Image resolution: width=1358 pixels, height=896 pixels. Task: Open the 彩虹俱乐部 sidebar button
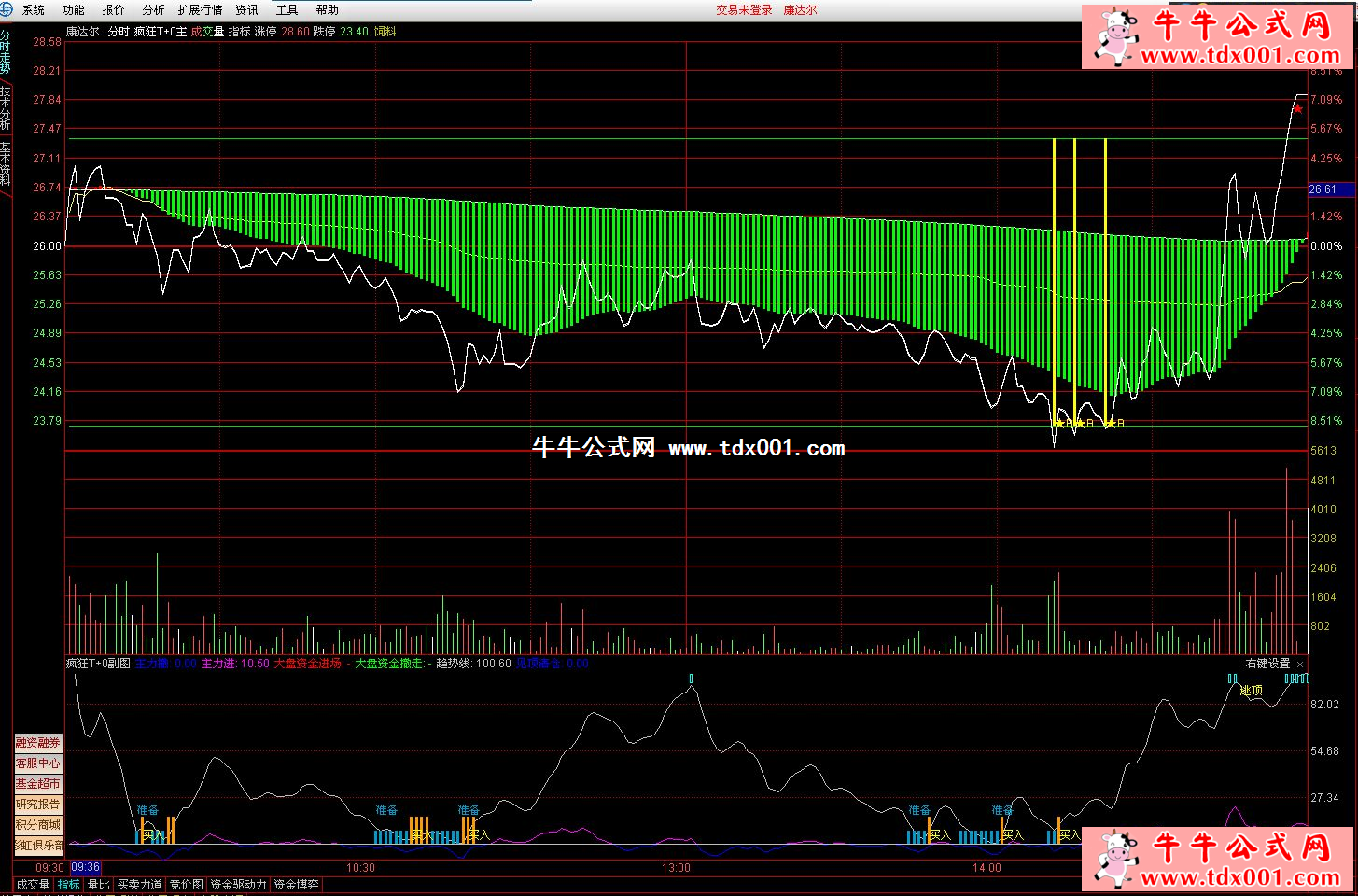point(37,846)
